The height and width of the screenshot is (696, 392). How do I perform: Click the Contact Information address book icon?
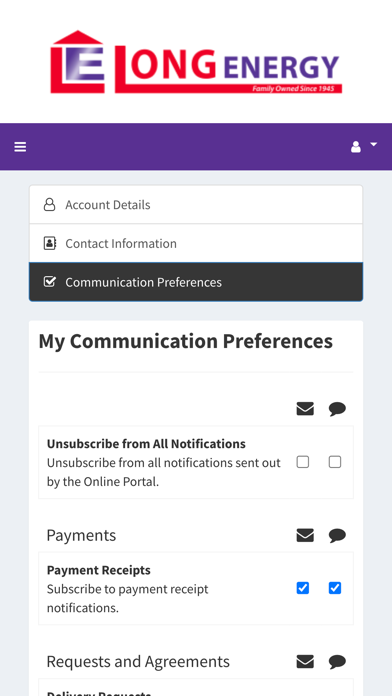pyautogui.click(x=50, y=243)
